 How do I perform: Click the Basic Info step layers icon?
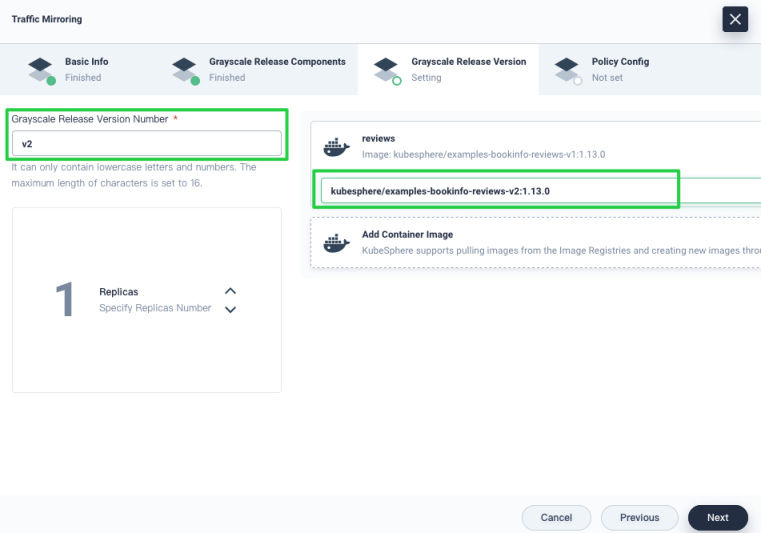tap(40, 69)
